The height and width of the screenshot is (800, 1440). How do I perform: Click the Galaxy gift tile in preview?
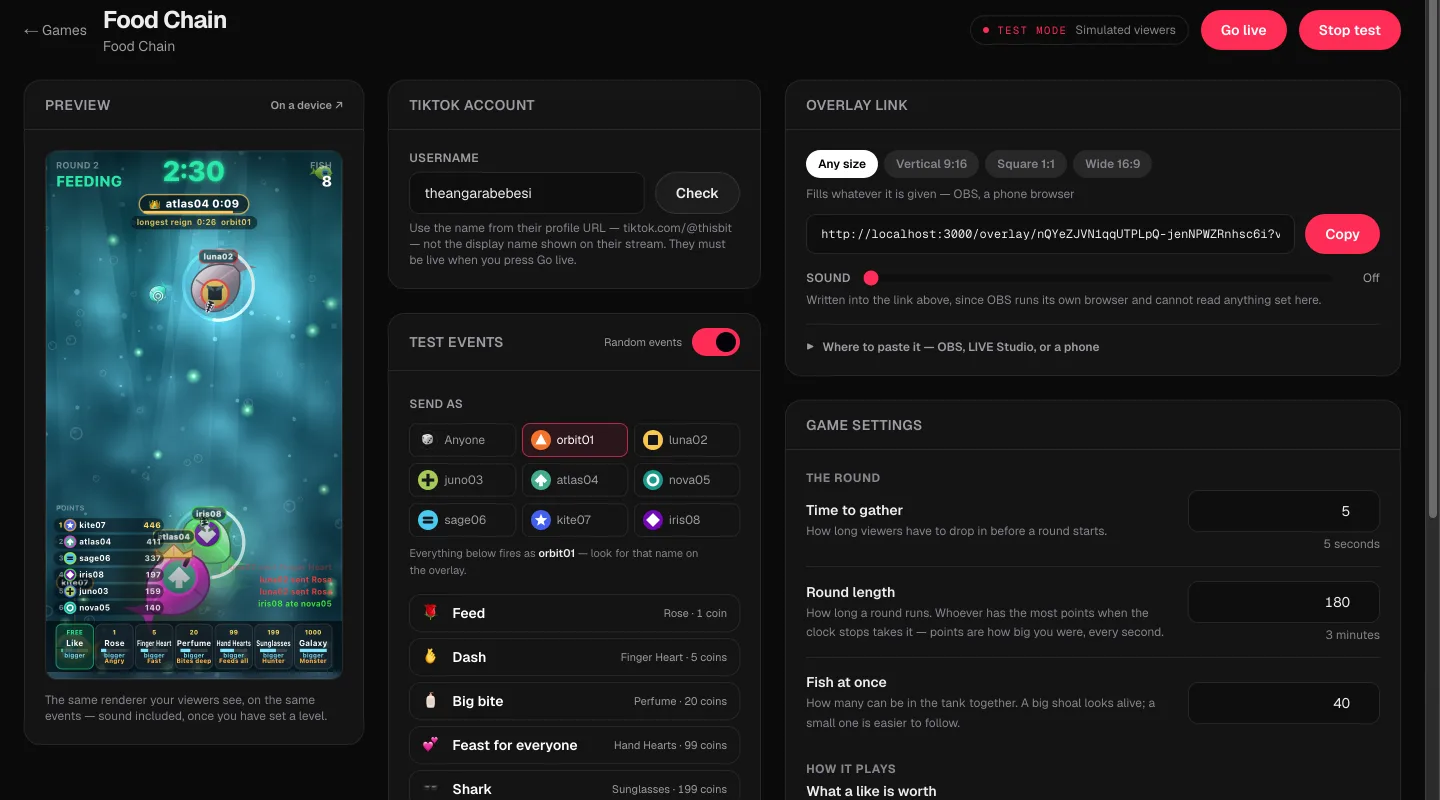click(x=313, y=645)
